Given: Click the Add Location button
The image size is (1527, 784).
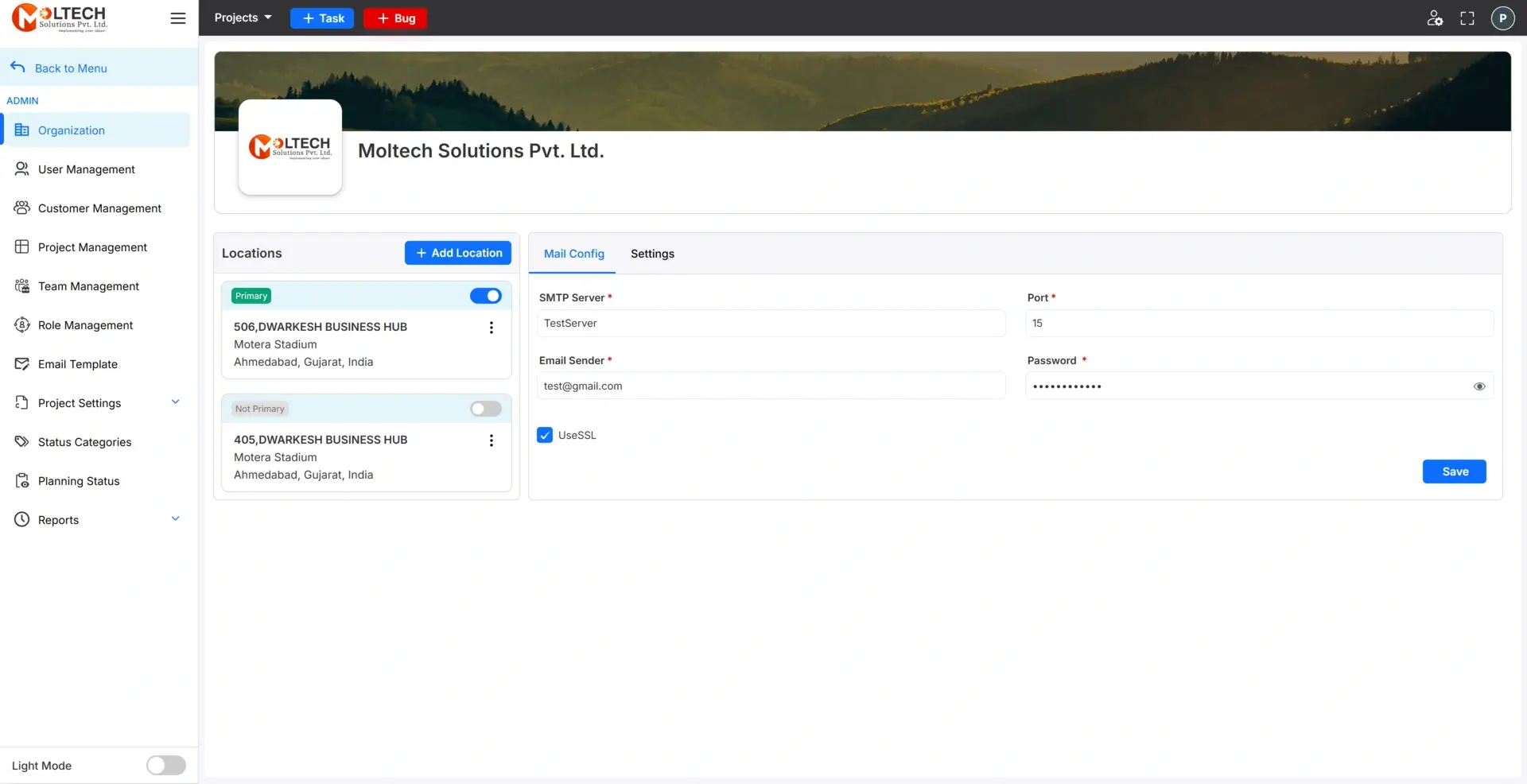Looking at the screenshot, I should click(x=458, y=253).
